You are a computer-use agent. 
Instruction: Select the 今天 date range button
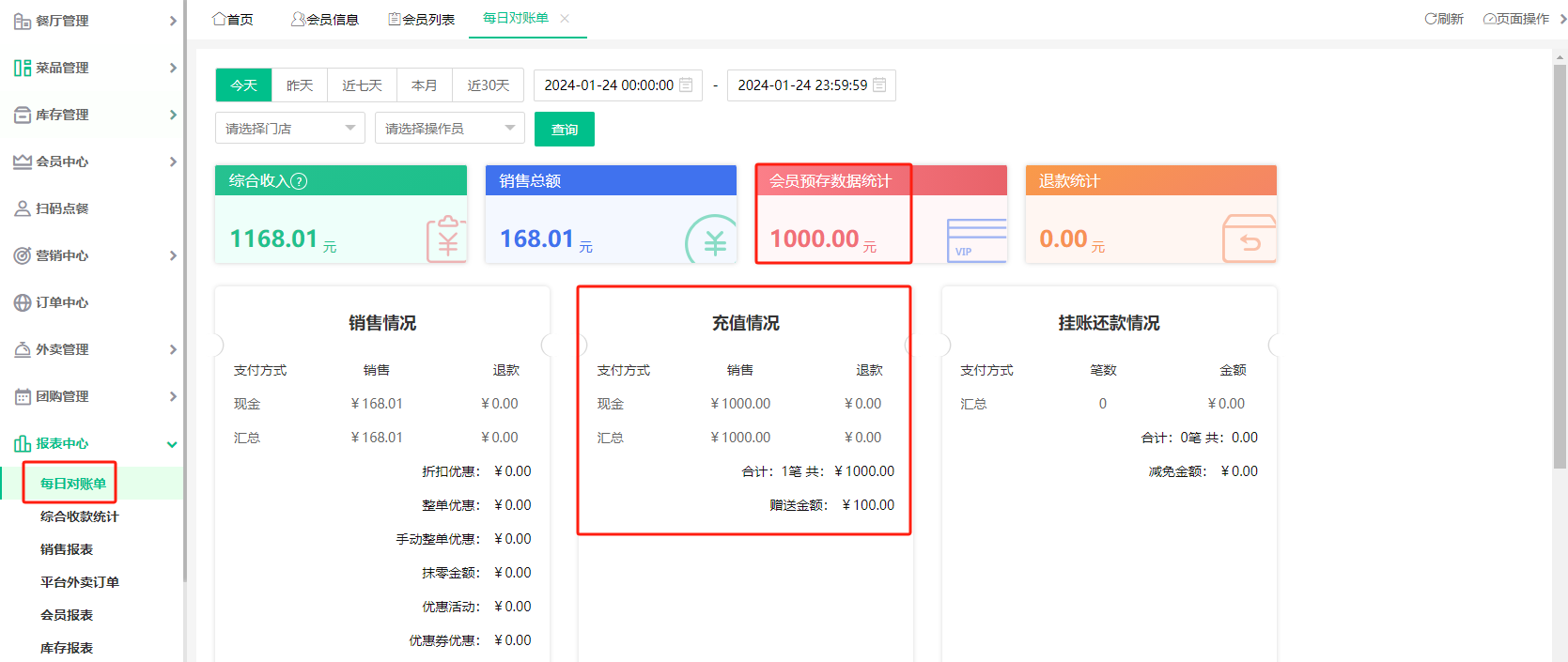tap(243, 85)
